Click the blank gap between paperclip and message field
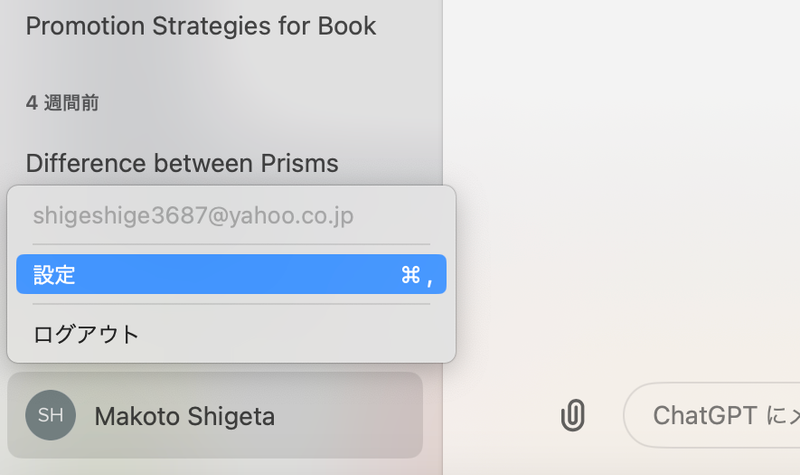 [606, 415]
